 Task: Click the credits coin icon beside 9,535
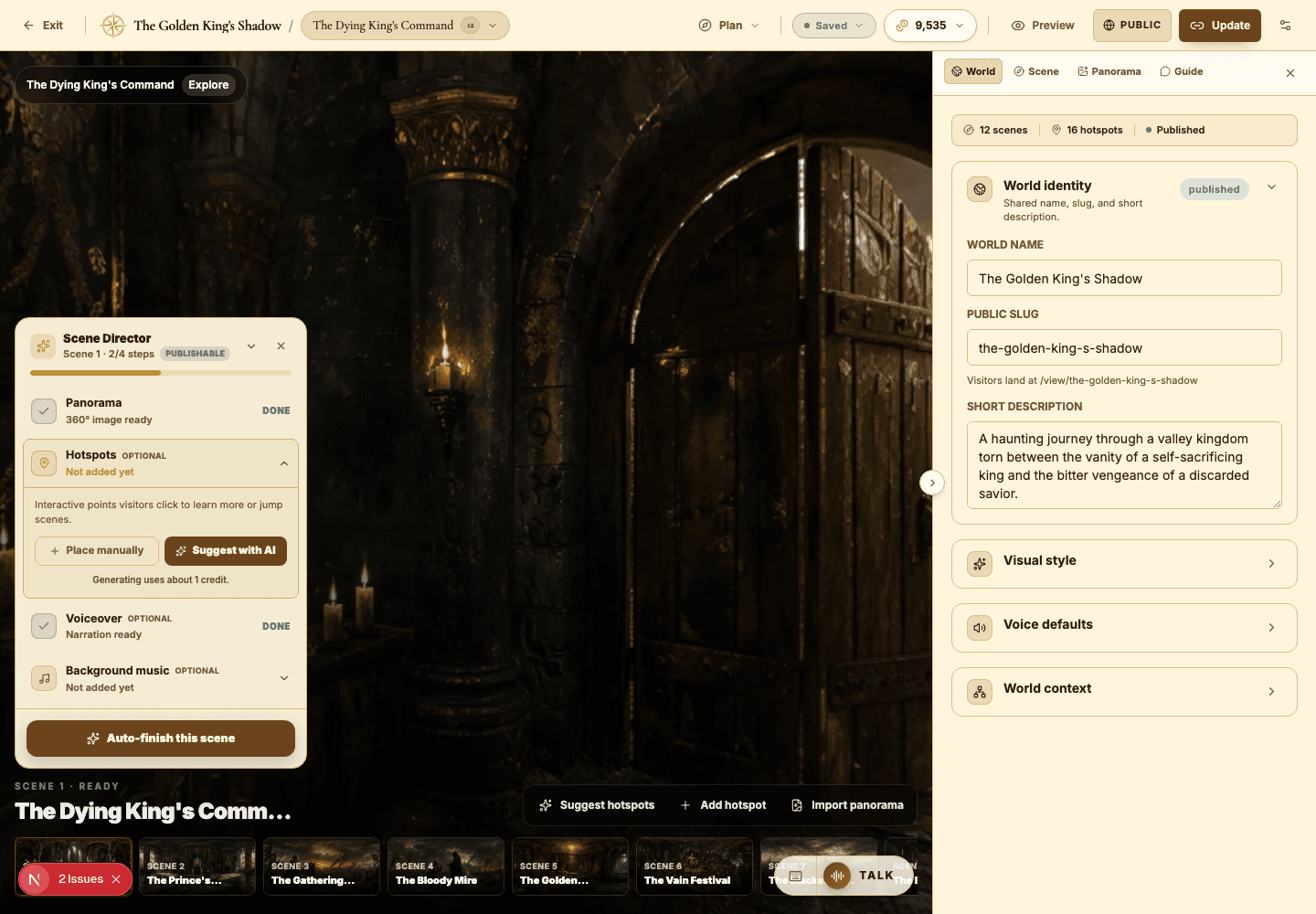coord(902,26)
